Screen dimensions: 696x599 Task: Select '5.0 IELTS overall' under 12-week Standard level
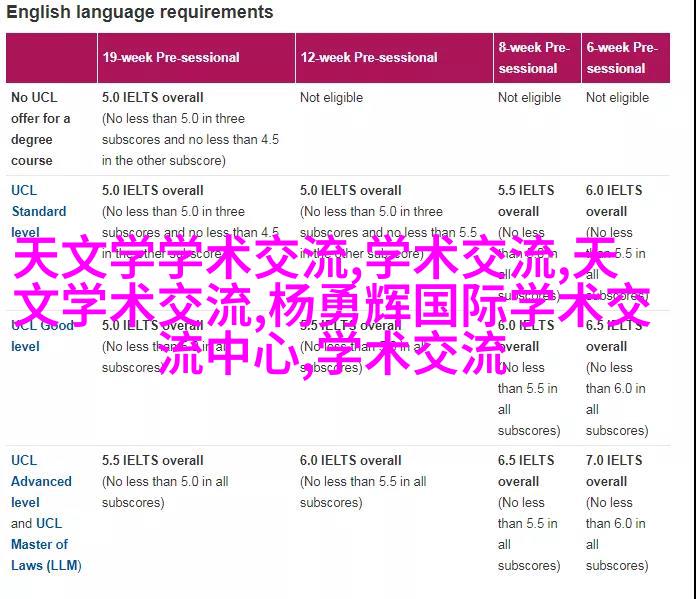(x=351, y=190)
